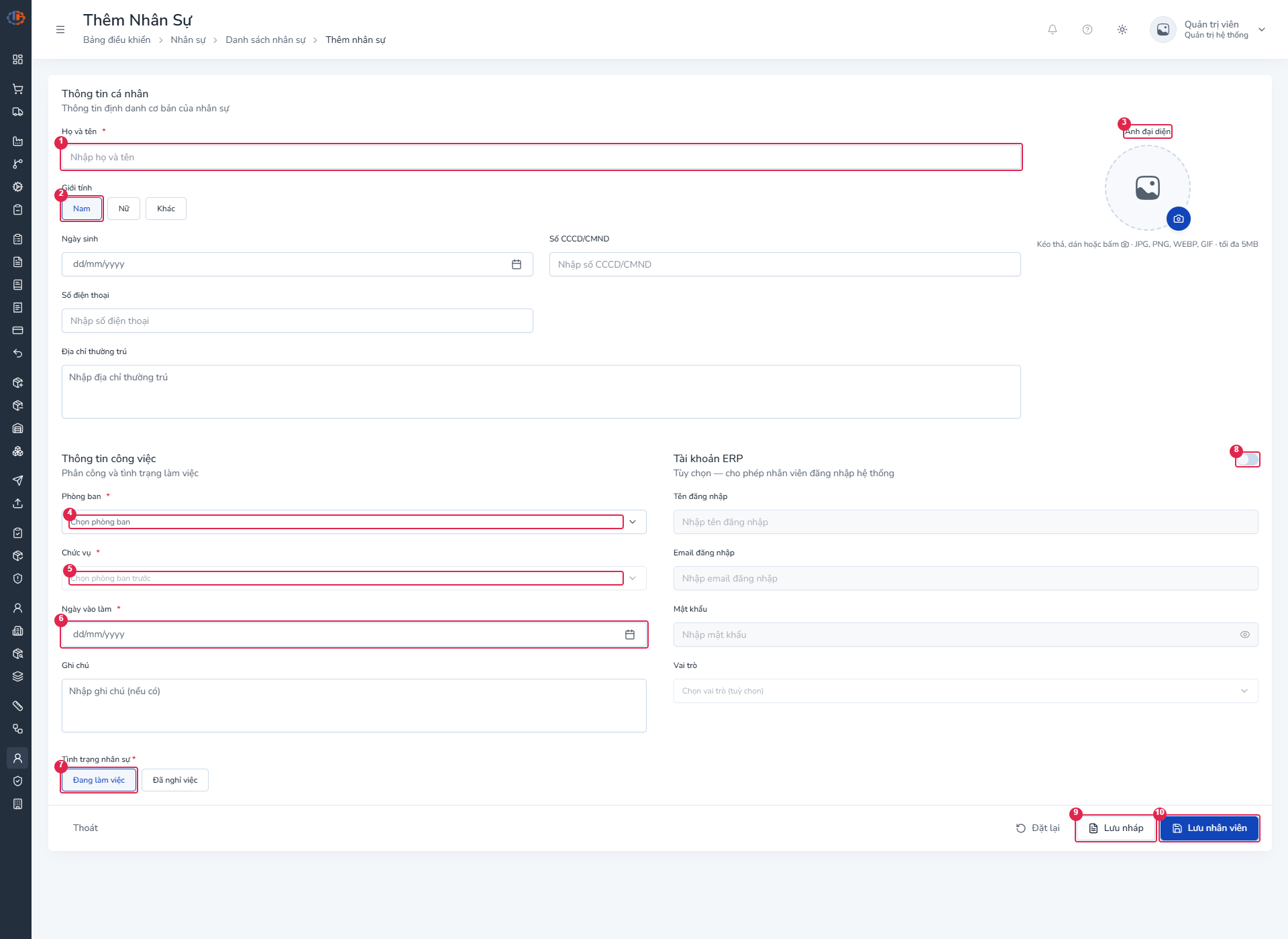
Task: Focus the Số CCCD/CMND input field
Action: pyautogui.click(x=785, y=264)
